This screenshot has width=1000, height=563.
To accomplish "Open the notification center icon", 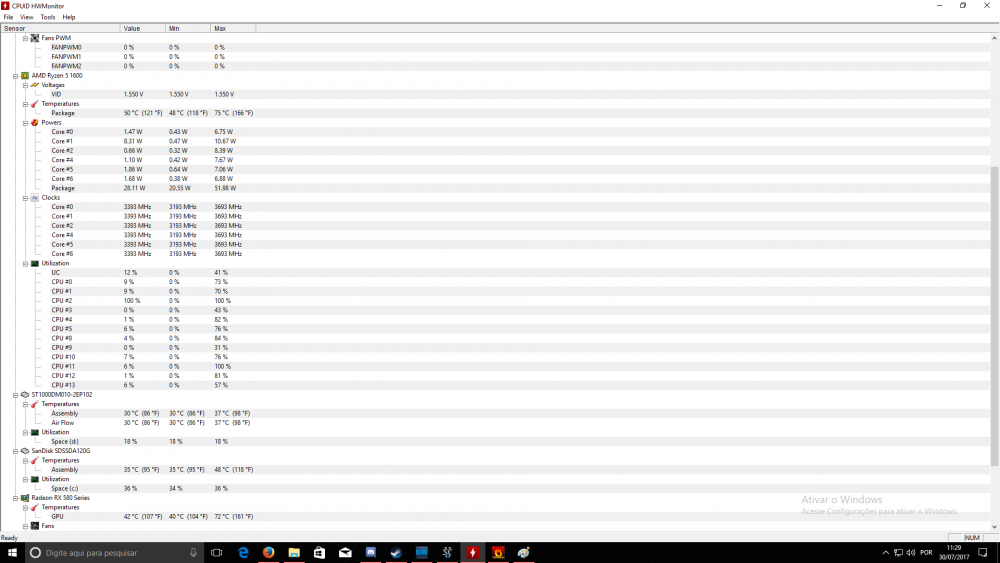I will 983,553.
